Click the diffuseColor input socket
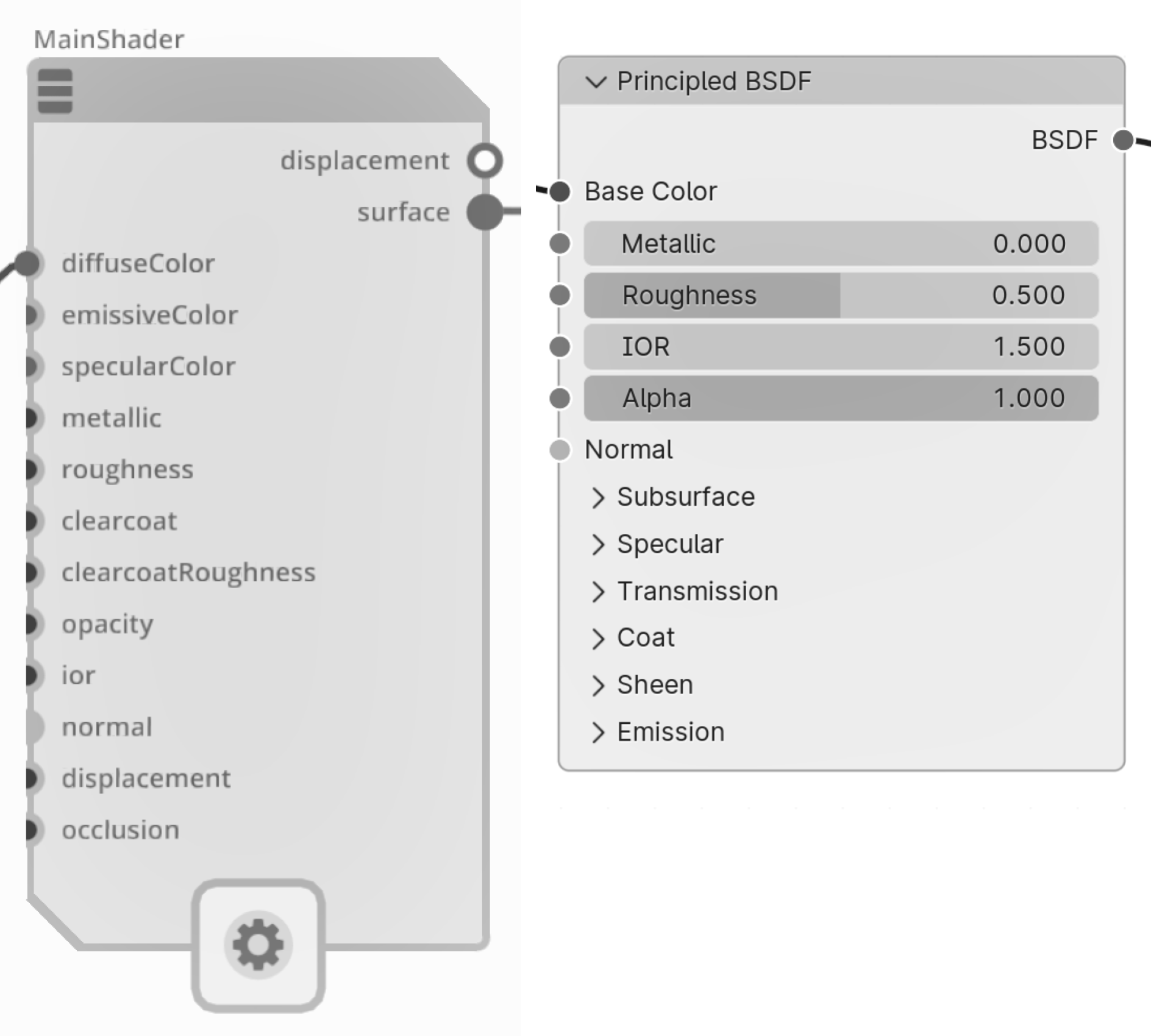 pos(28,263)
